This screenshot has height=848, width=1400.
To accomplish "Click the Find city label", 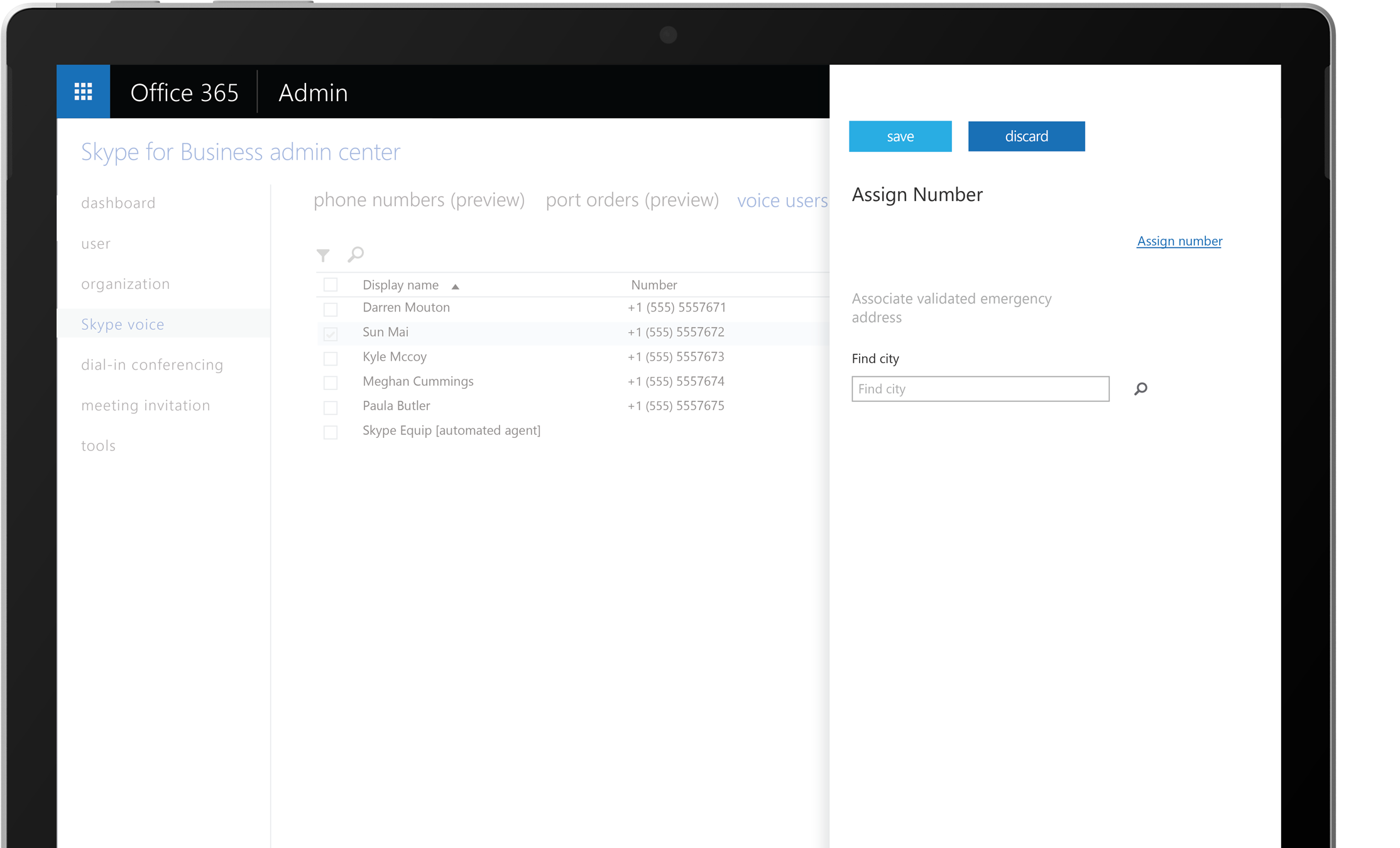I will coord(875,359).
